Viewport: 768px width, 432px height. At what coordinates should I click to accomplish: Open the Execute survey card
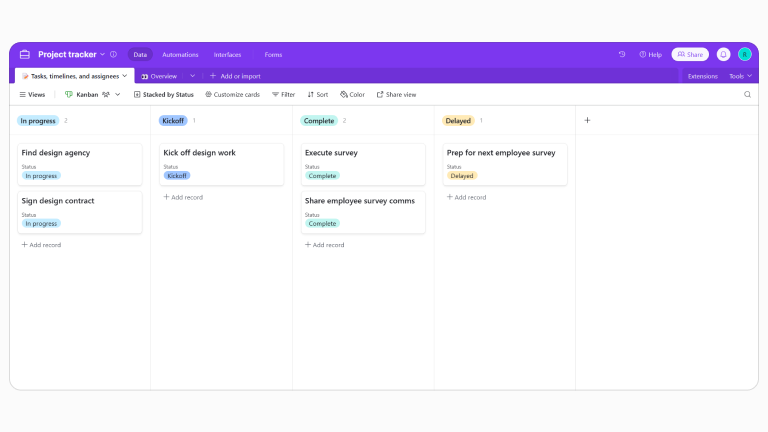tap(363, 164)
